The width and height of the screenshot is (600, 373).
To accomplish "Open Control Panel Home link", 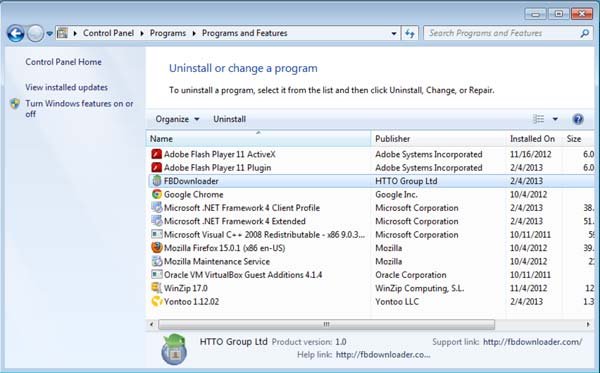I will click(x=63, y=62).
